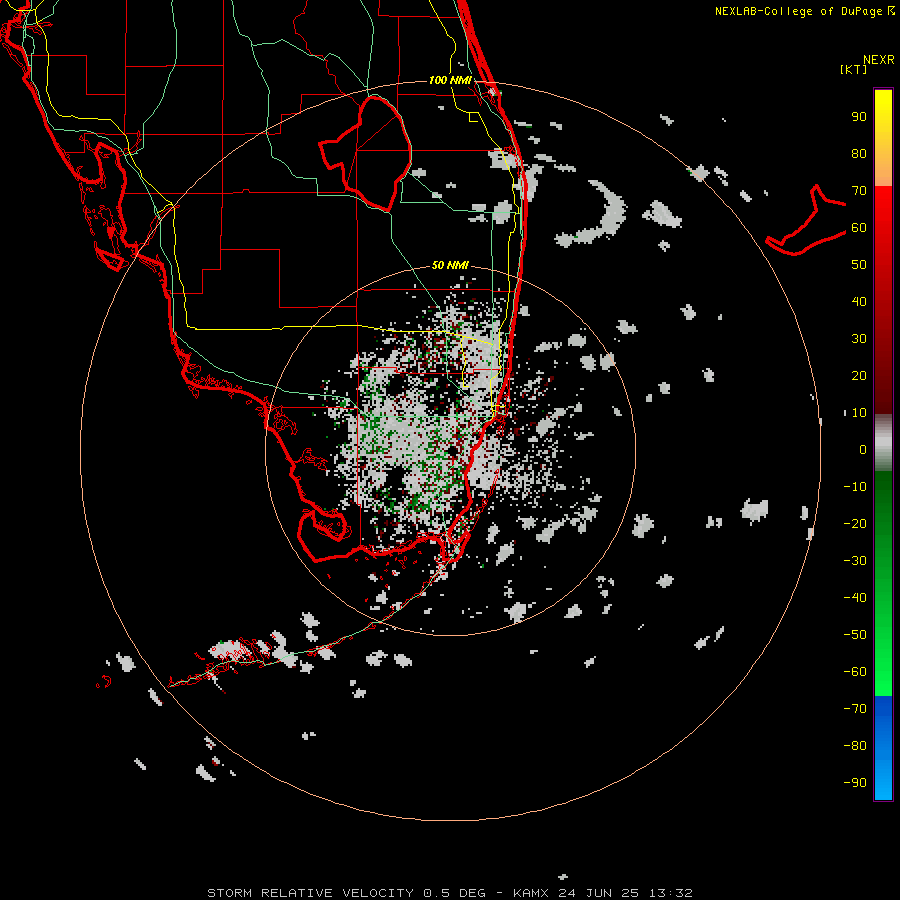The image size is (900, 900).
Task: Click the KT units label above the color scale
Action: (x=854, y=69)
